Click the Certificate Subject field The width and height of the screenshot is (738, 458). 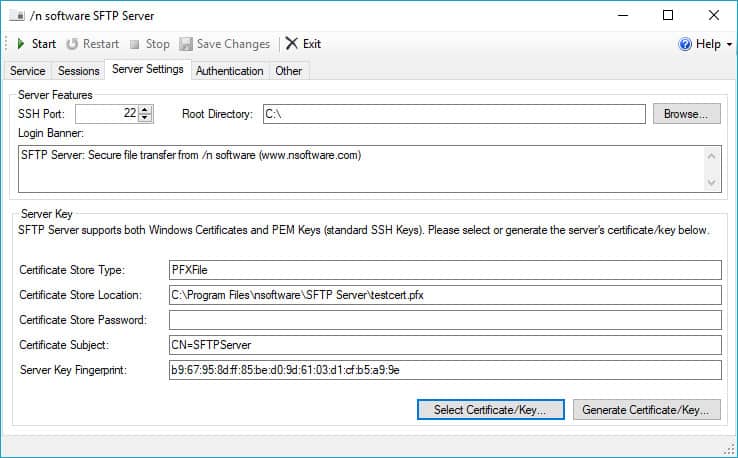pyautogui.click(x=445, y=345)
